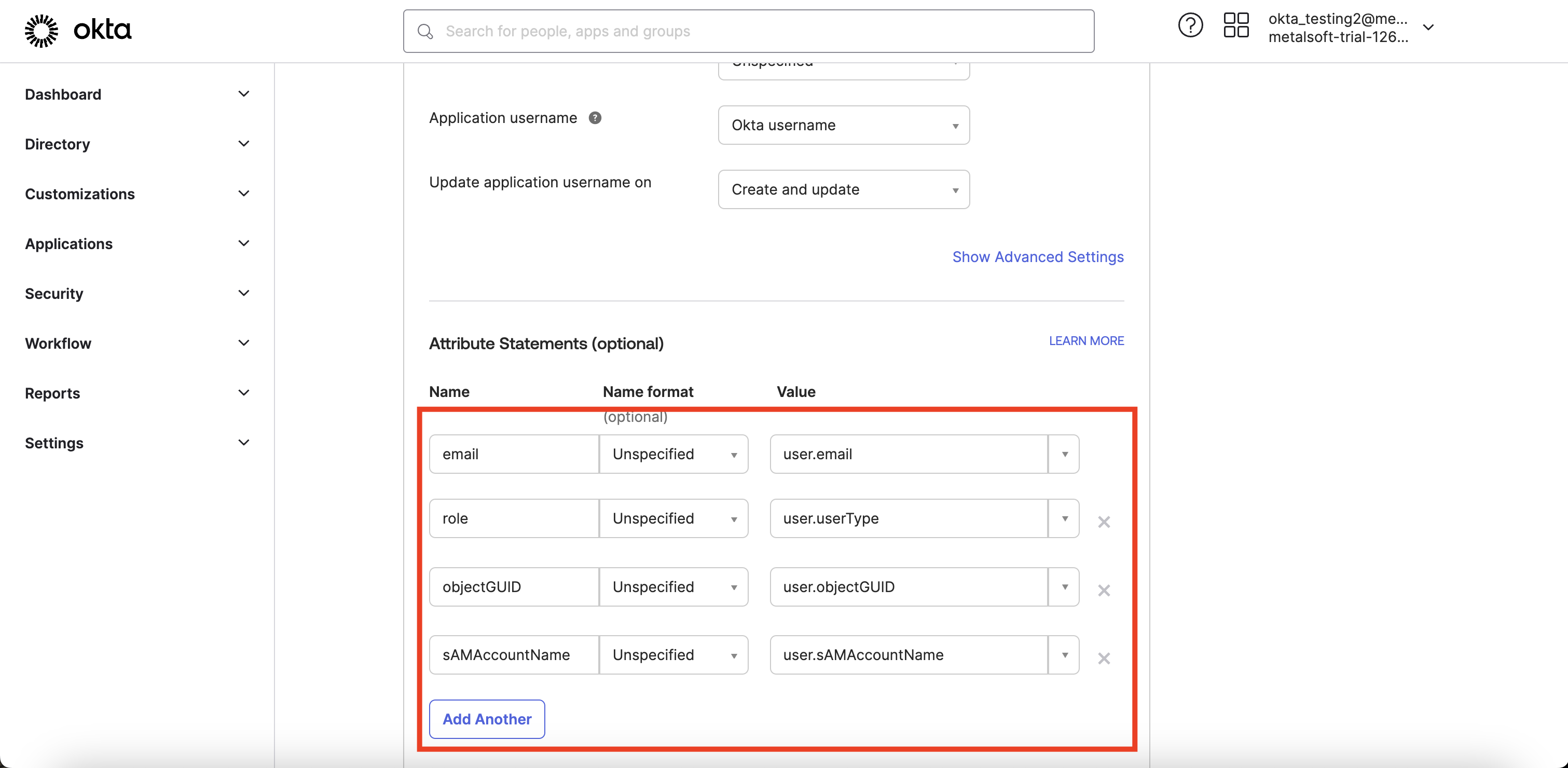The image size is (1568, 768).
Task: Click the sAMAccountName name input field
Action: click(514, 655)
